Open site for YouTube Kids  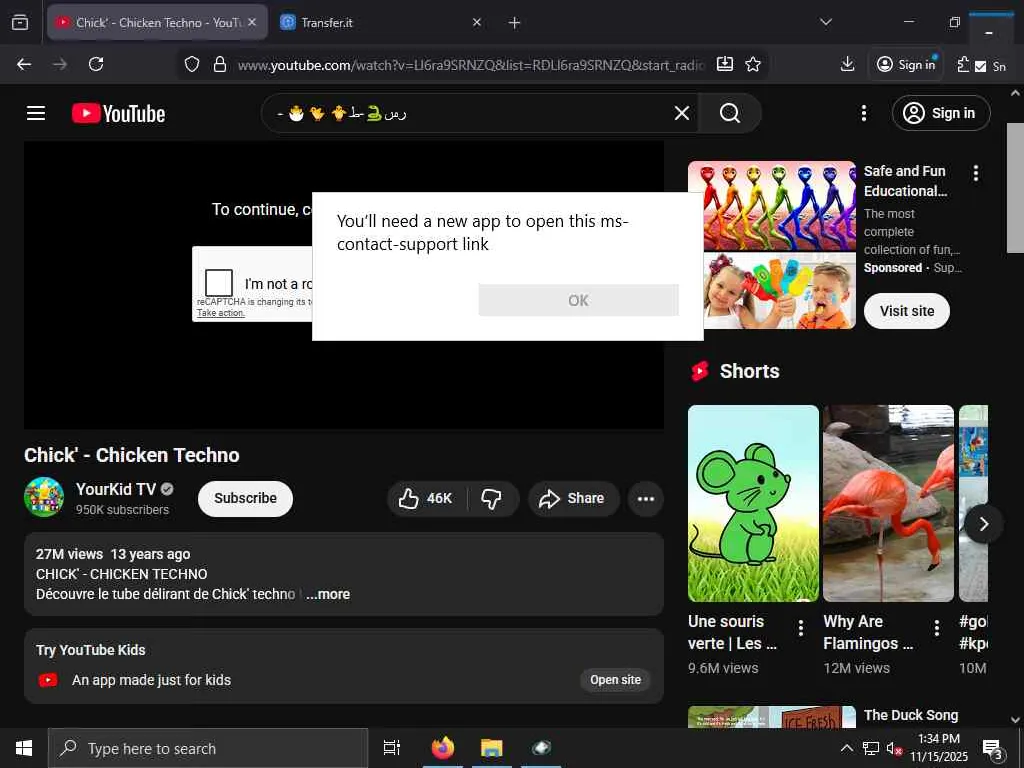coord(615,680)
